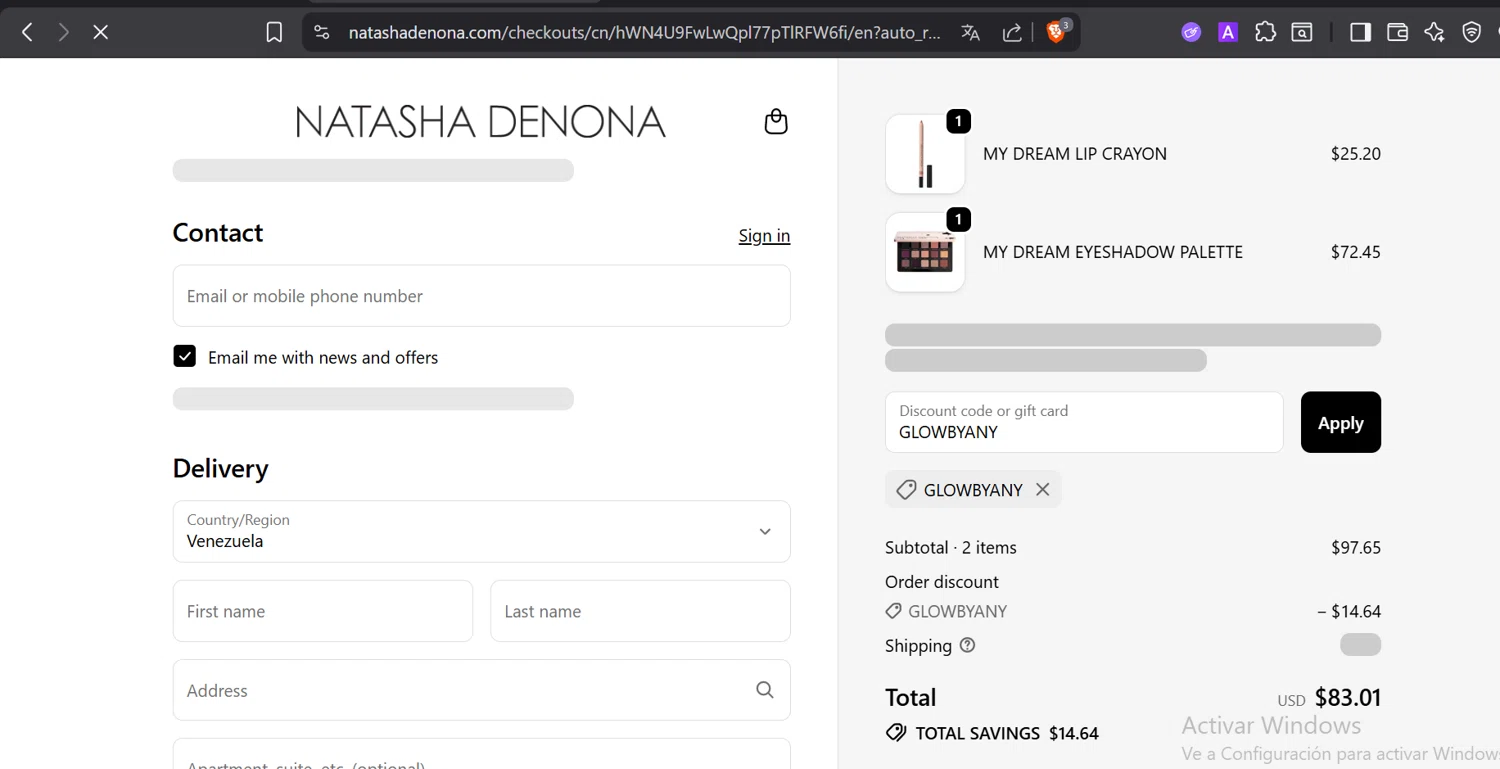Viewport: 1500px width, 769px height.
Task: Click the browser forward arrow
Action: pyautogui.click(x=64, y=32)
